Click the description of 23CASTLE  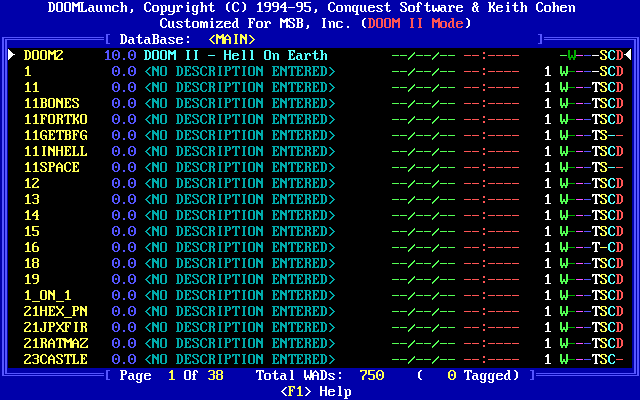240,359
